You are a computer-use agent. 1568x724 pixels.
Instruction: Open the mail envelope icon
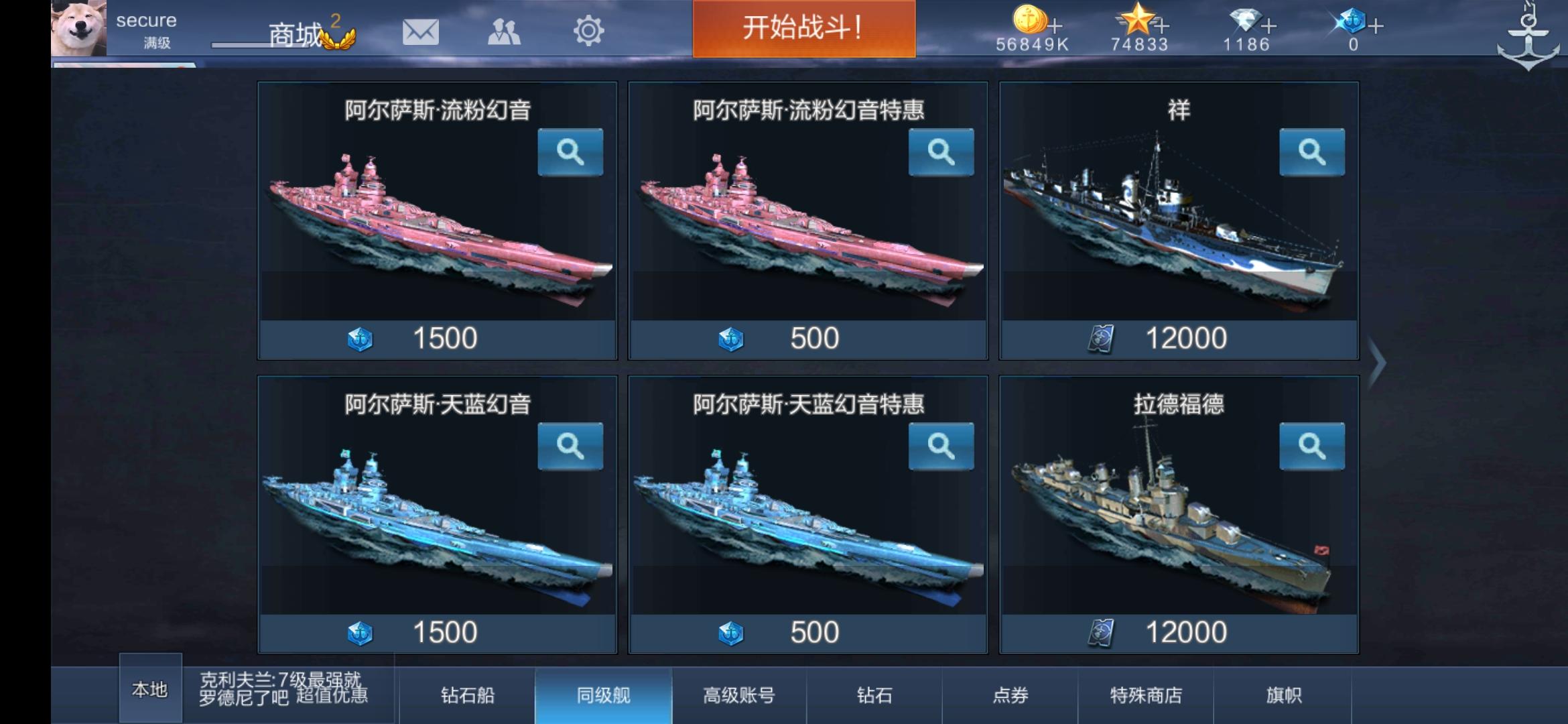tap(420, 32)
